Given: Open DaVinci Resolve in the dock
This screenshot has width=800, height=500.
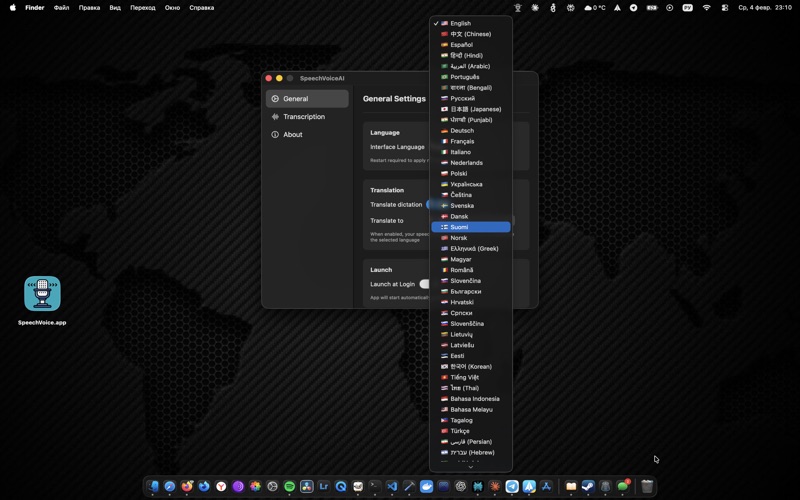Looking at the screenshot, I should (307, 487).
